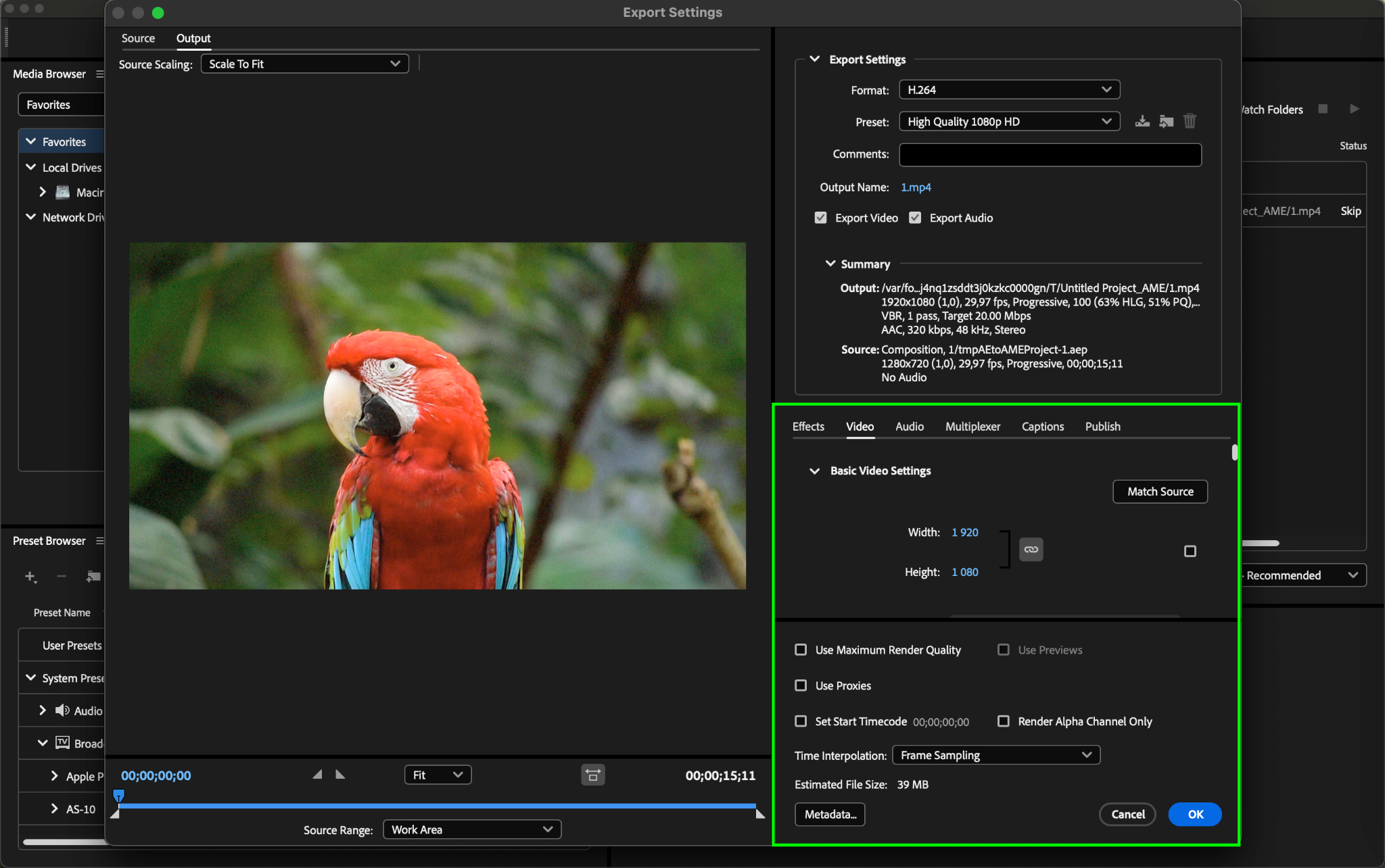Click the Save Preset icon
This screenshot has height=868, width=1385.
pos(1142,122)
